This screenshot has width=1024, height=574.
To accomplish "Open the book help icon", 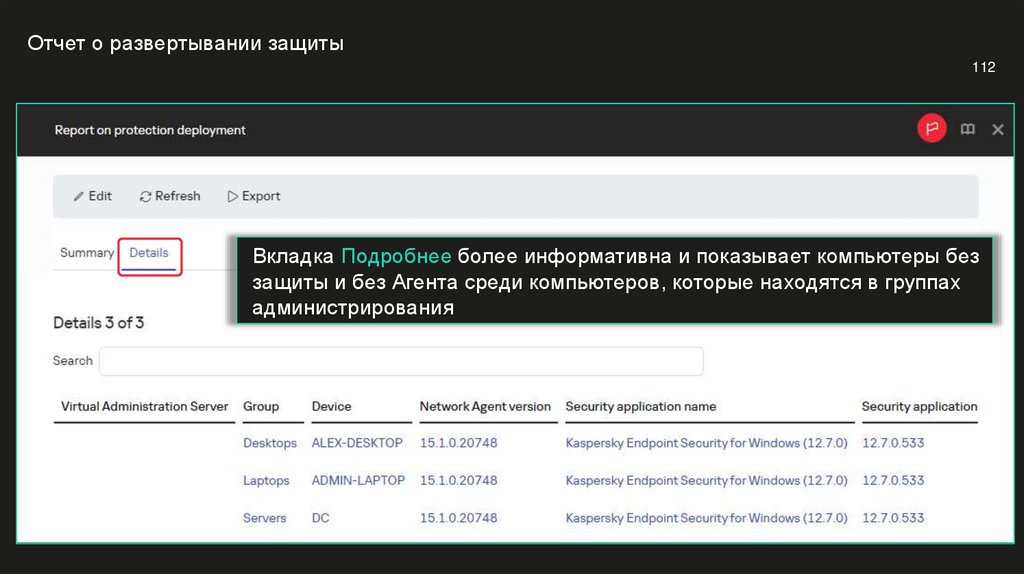I will click(967, 130).
